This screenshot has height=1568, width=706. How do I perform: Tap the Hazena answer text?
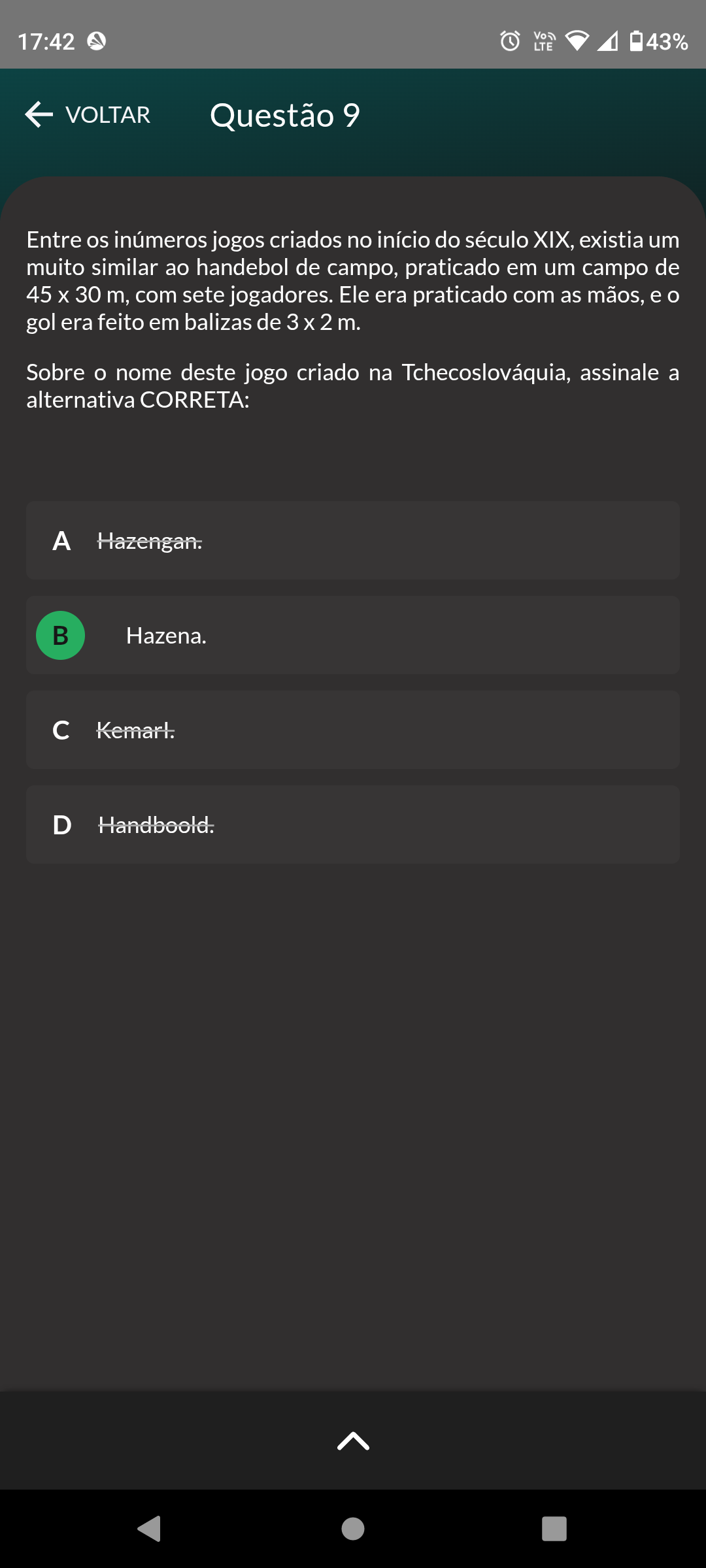[x=166, y=636]
